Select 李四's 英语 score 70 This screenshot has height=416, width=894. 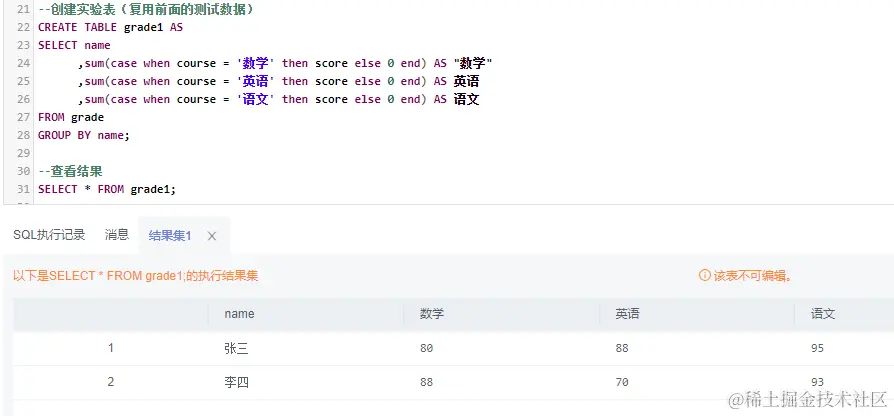coord(622,382)
